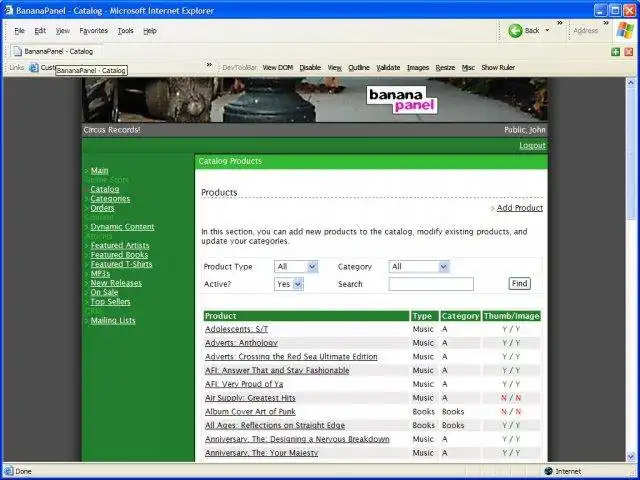640x480 pixels.
Task: Open product Adverts: Anthology
Action: tap(241, 343)
